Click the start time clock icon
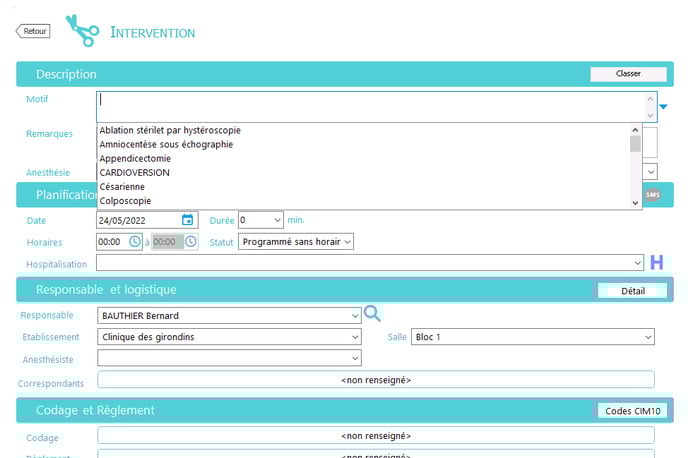This screenshot has height=458, width=688. point(135,242)
